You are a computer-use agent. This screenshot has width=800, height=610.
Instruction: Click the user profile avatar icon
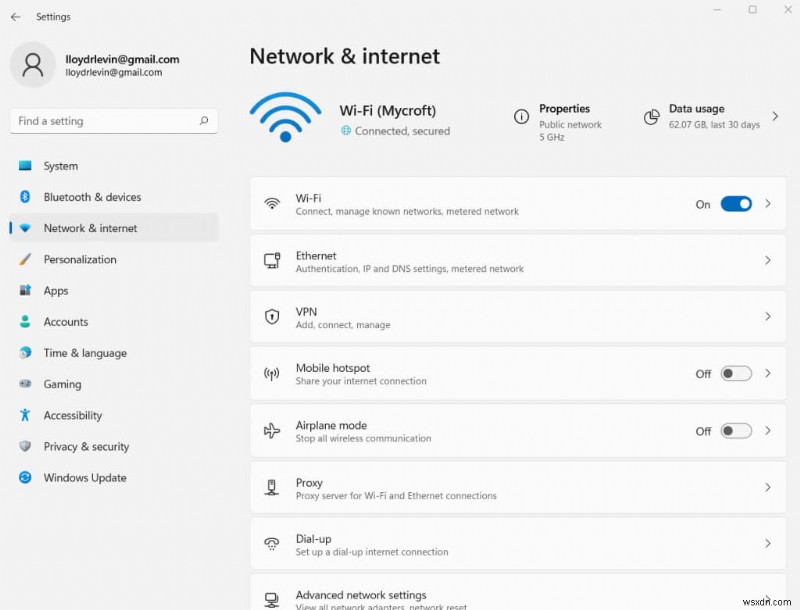tap(33, 65)
